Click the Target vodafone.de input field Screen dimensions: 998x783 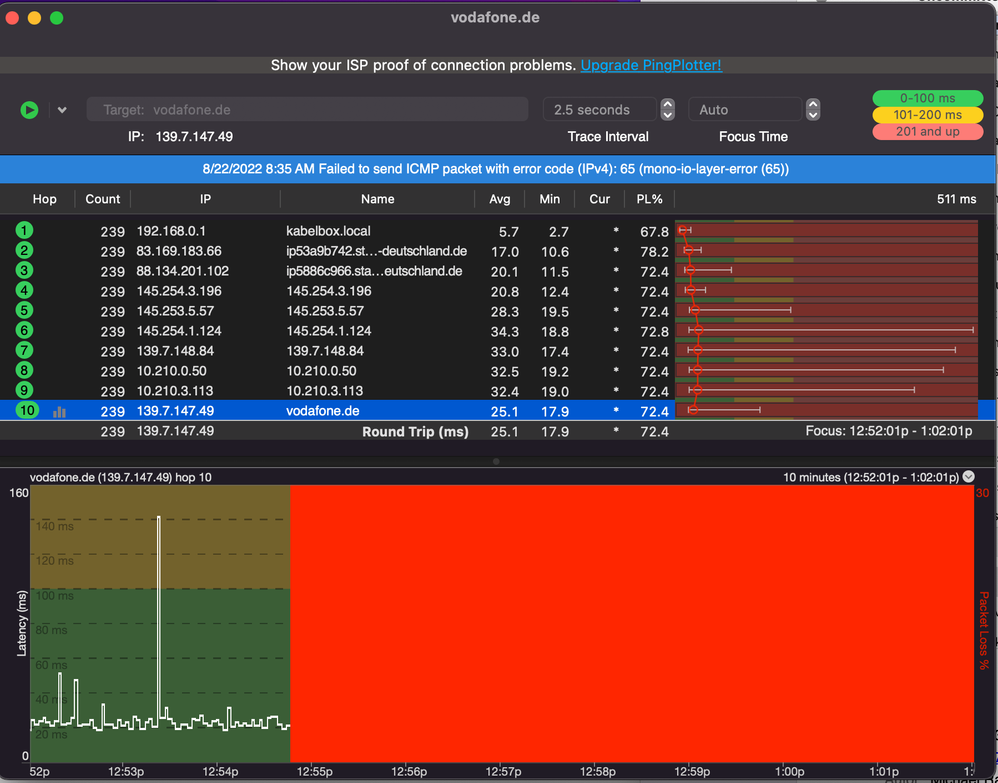(x=307, y=109)
